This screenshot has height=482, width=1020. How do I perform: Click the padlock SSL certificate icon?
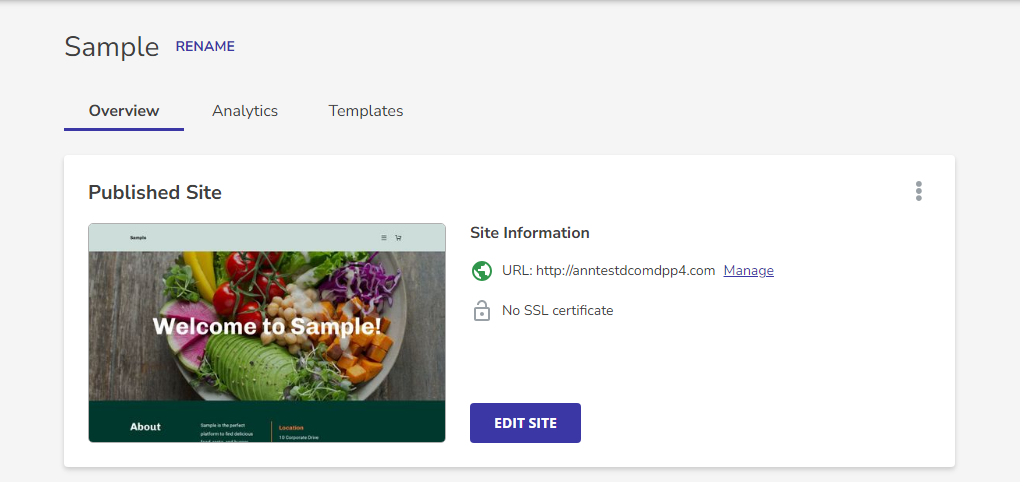pos(481,310)
